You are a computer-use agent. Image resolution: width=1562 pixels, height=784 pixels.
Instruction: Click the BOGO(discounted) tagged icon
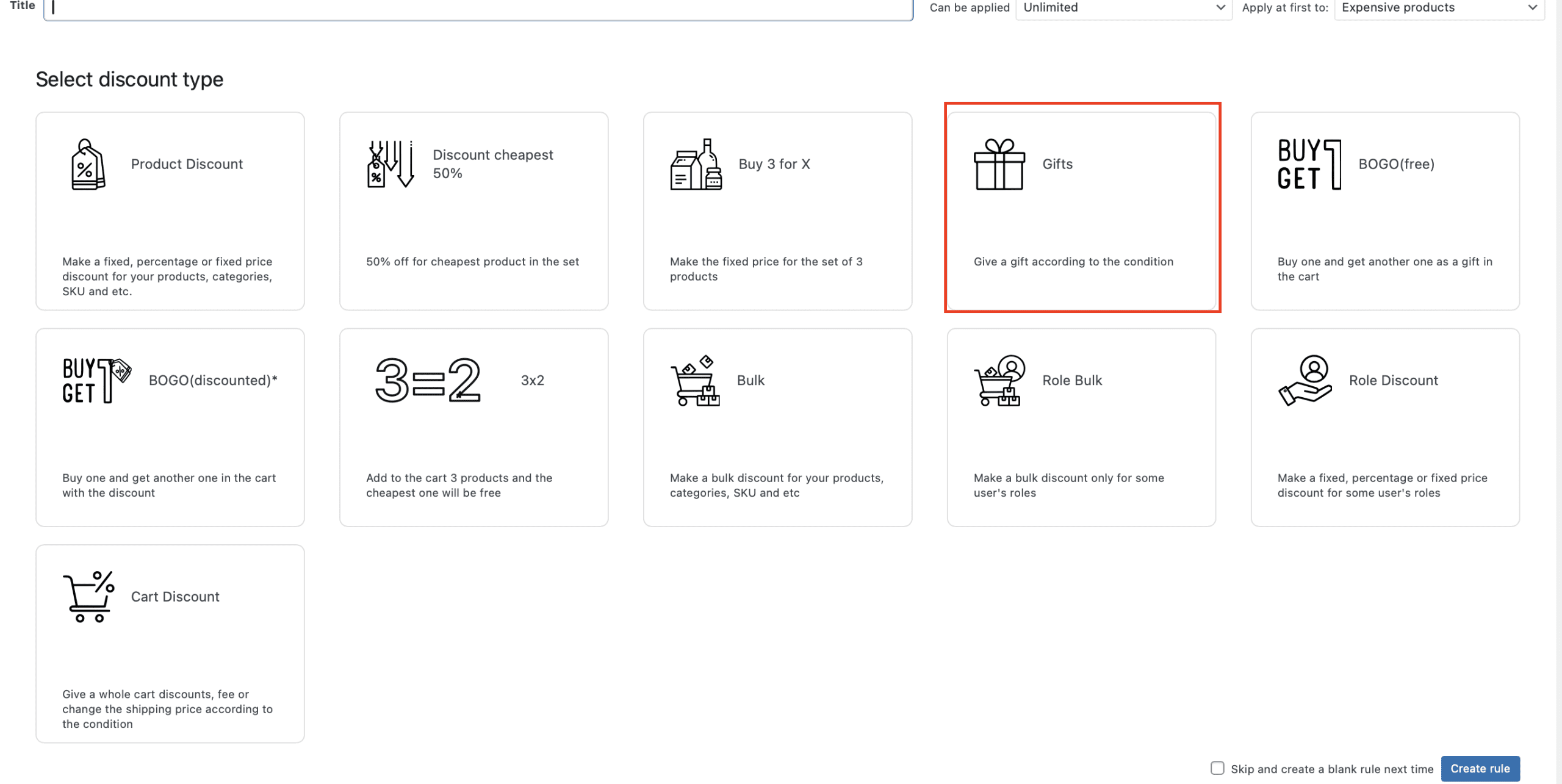click(x=96, y=381)
